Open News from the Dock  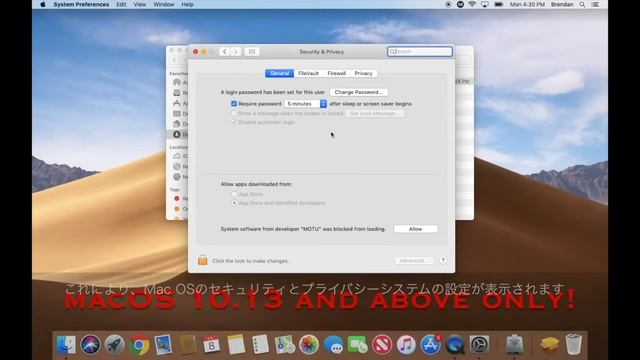tap(382, 345)
